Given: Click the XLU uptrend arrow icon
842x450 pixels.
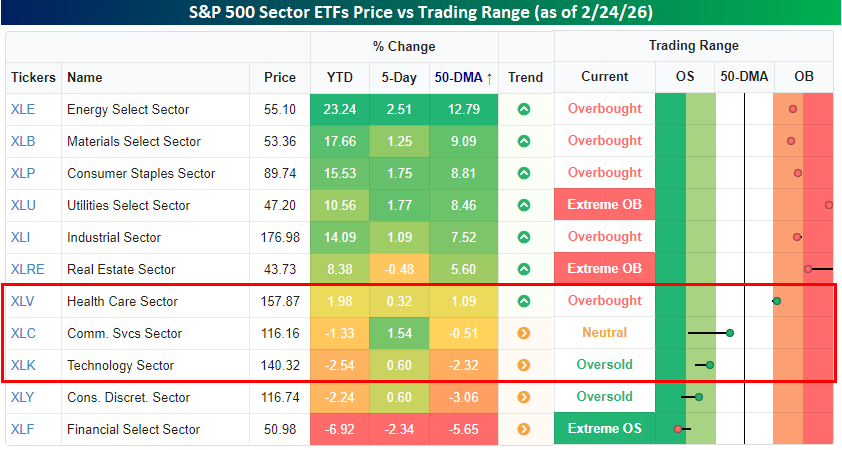Looking at the screenshot, I should coord(524,205).
